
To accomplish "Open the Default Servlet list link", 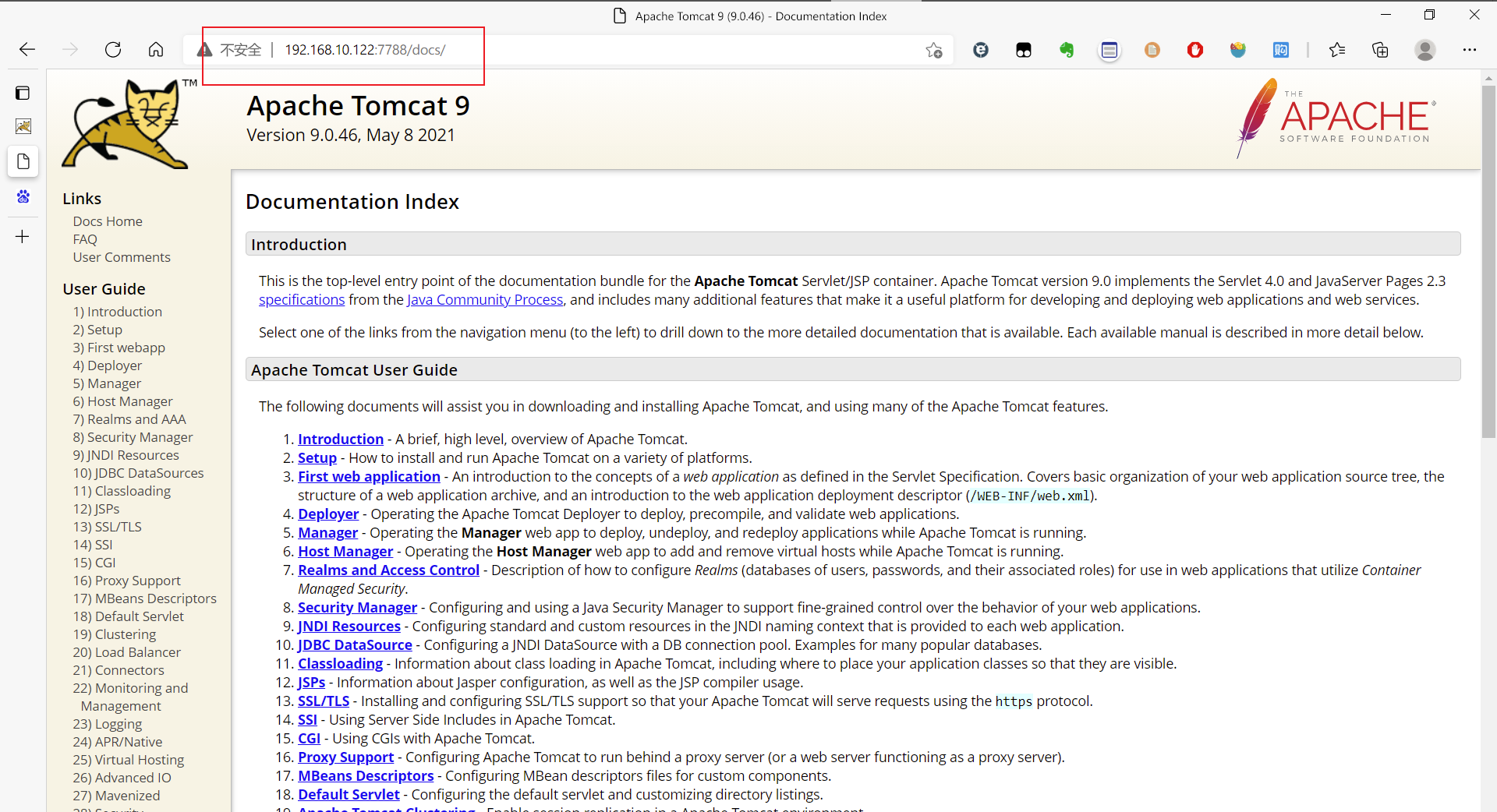I will [x=349, y=795].
